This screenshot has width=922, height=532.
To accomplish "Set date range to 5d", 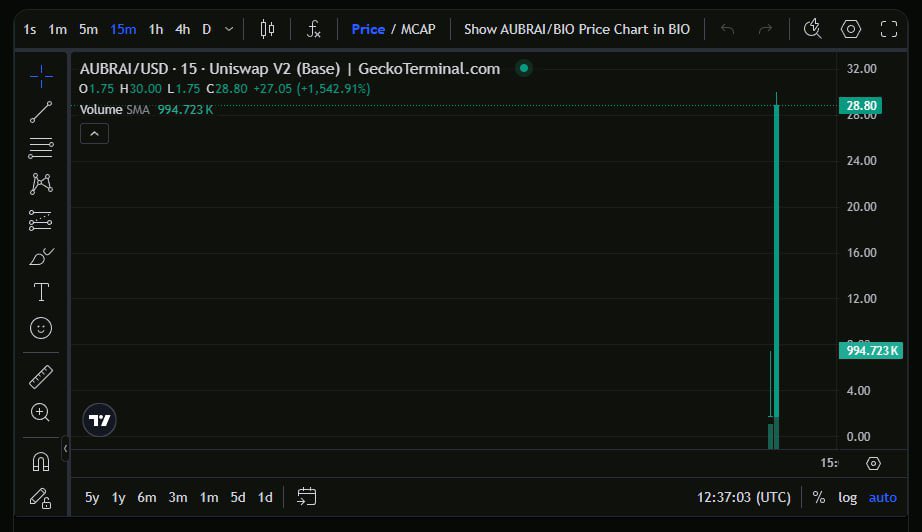I will click(x=238, y=497).
